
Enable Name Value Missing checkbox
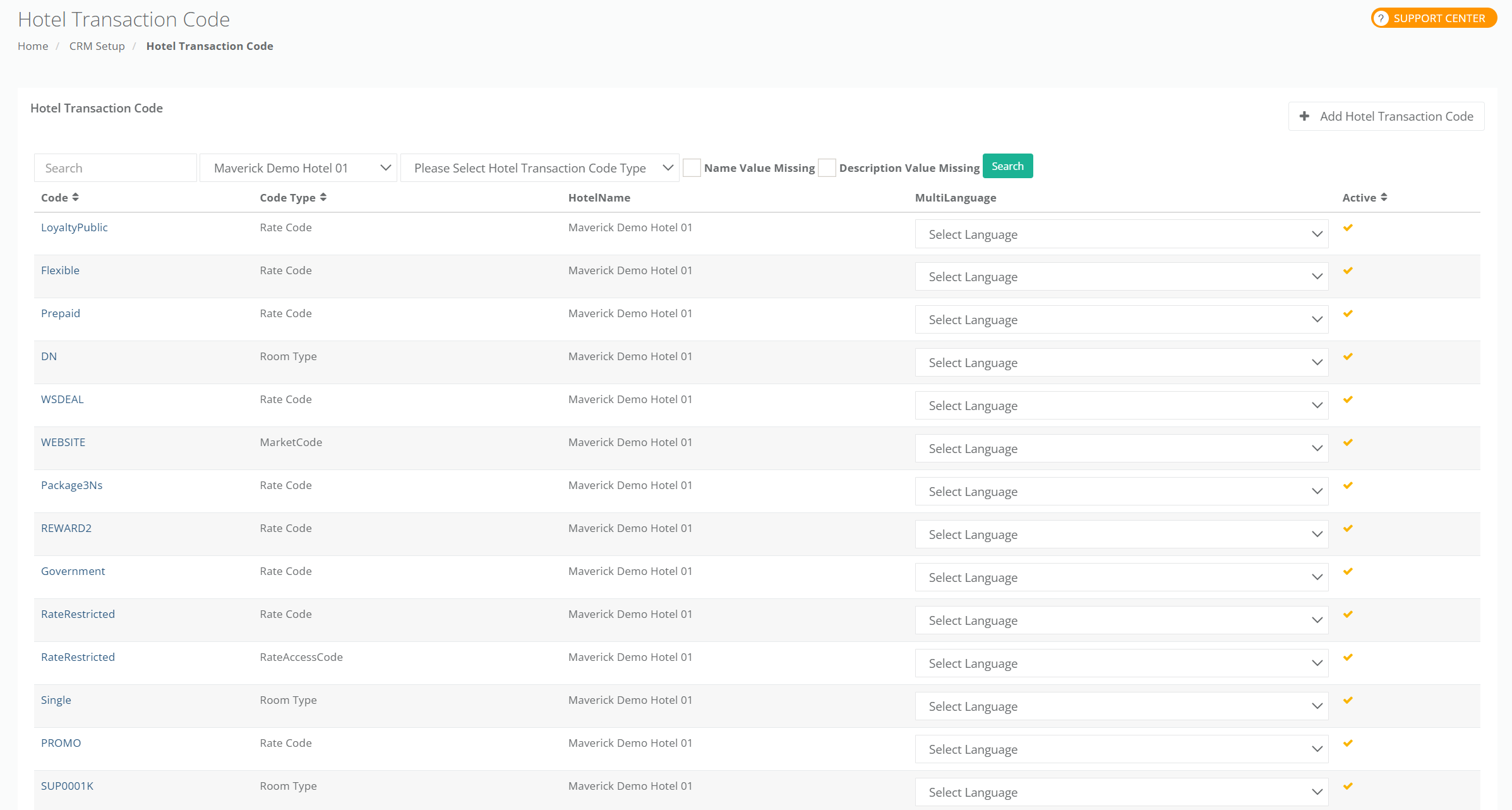click(692, 167)
